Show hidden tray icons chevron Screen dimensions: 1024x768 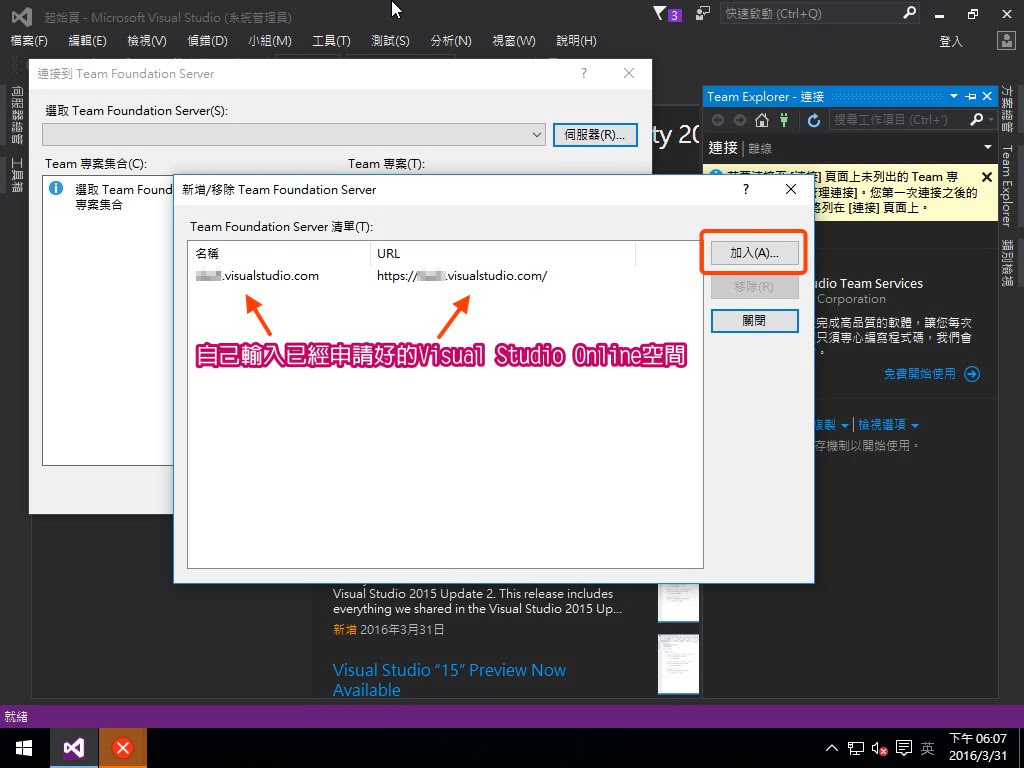tap(831, 748)
